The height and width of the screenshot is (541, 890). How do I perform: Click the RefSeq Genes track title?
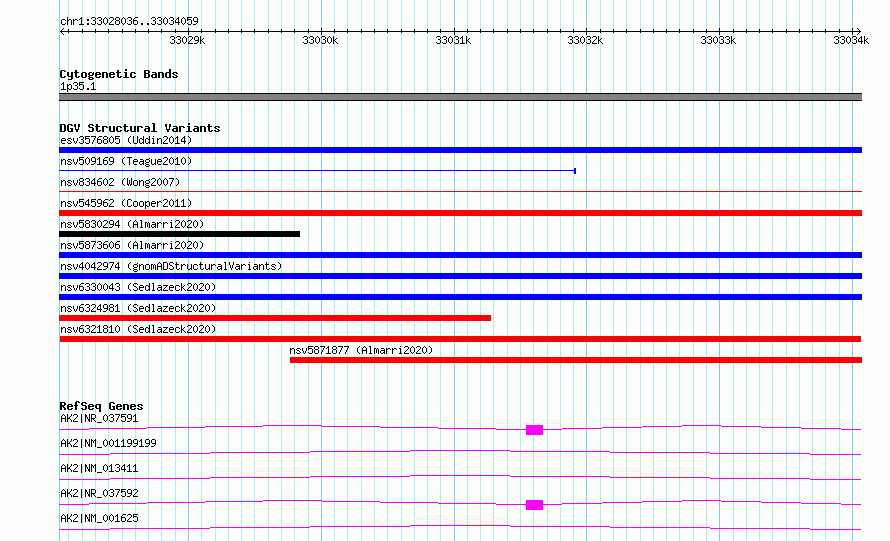click(101, 406)
